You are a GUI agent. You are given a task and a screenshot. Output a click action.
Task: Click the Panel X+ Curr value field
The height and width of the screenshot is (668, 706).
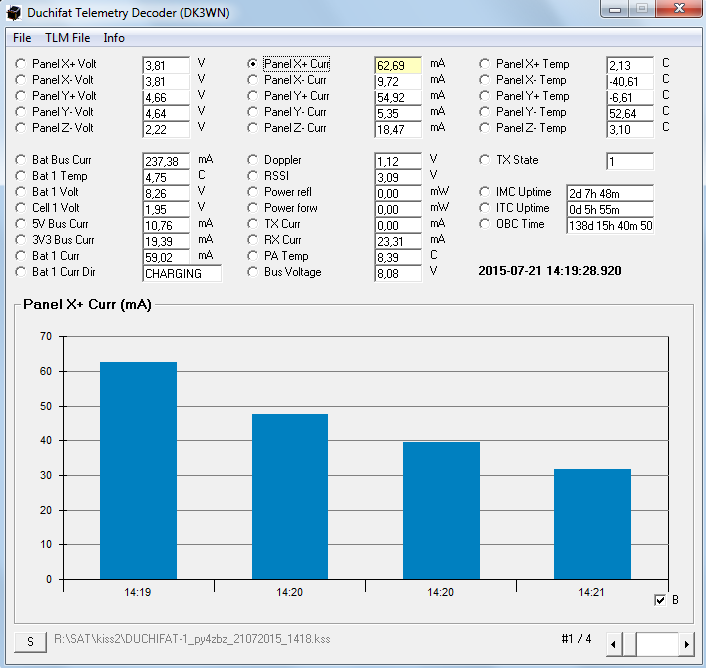[x=398, y=65]
